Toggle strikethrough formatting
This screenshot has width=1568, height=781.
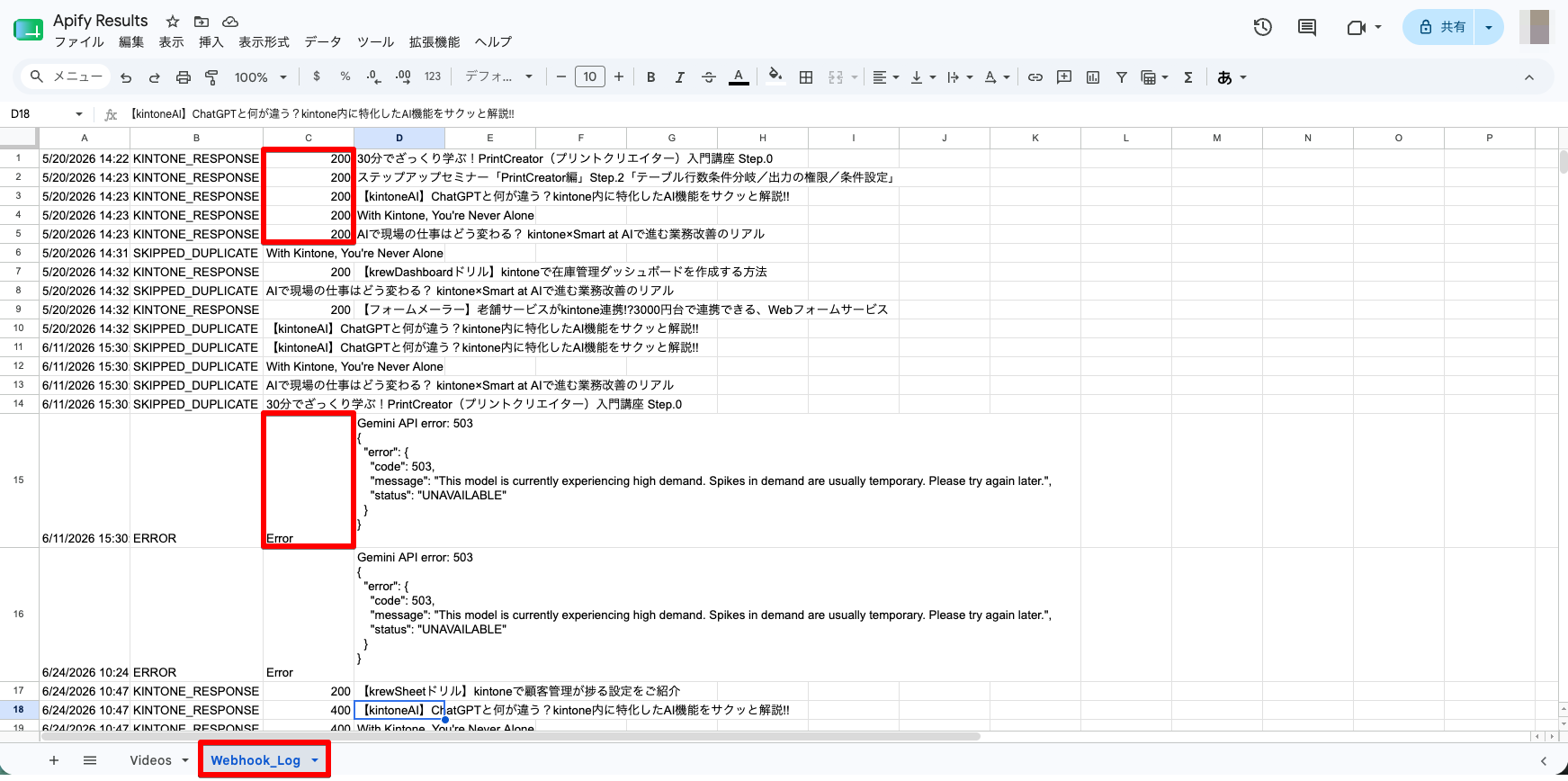click(709, 77)
